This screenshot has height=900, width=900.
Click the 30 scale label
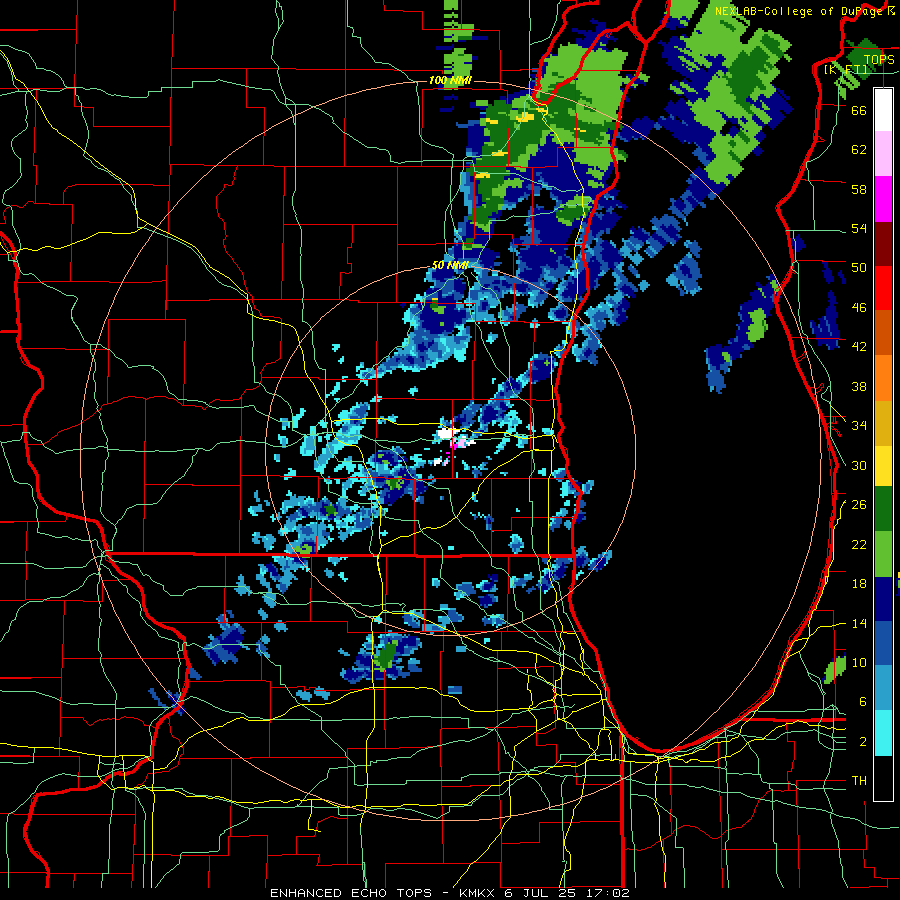(x=859, y=465)
